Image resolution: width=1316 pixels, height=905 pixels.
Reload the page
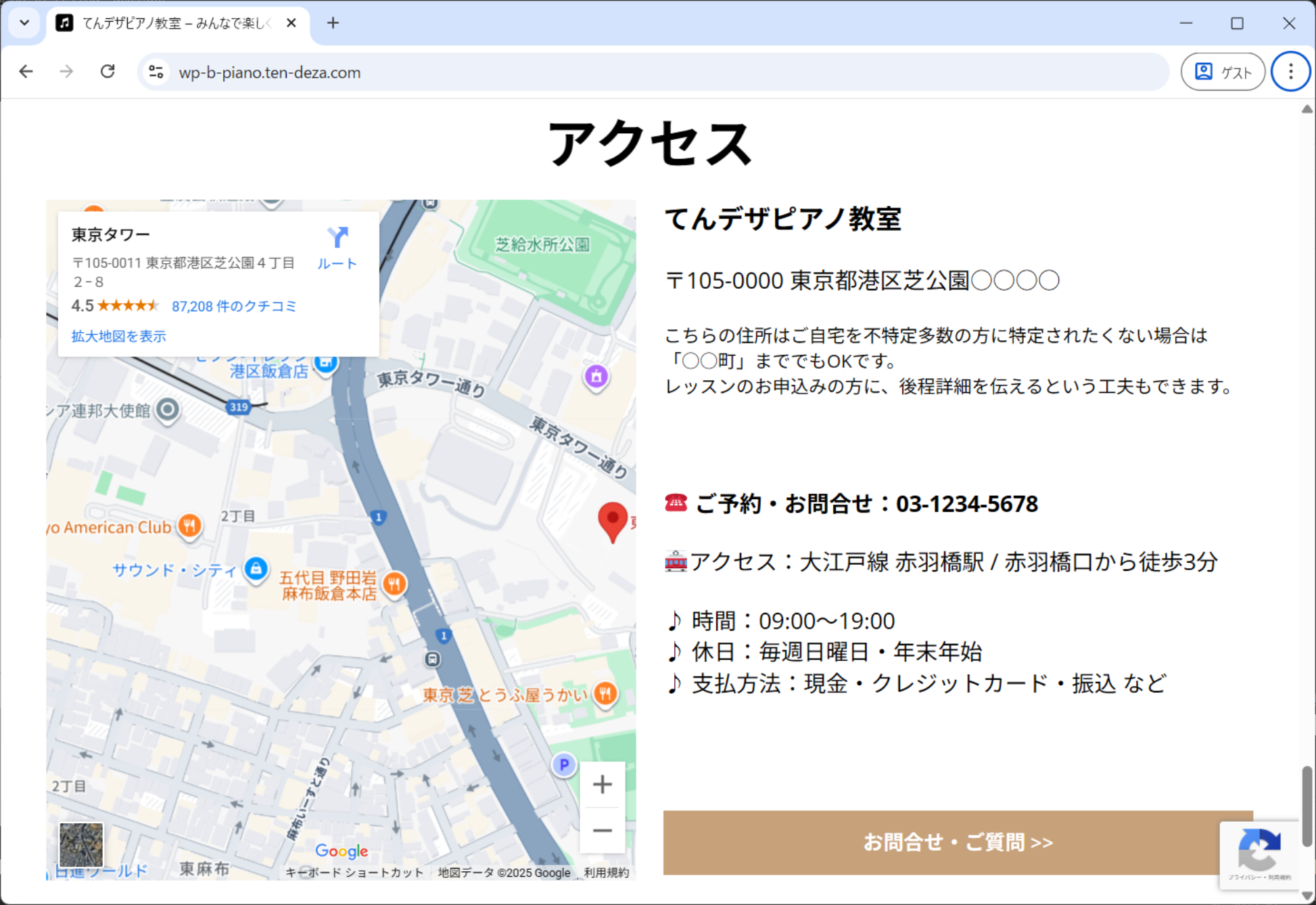(108, 72)
